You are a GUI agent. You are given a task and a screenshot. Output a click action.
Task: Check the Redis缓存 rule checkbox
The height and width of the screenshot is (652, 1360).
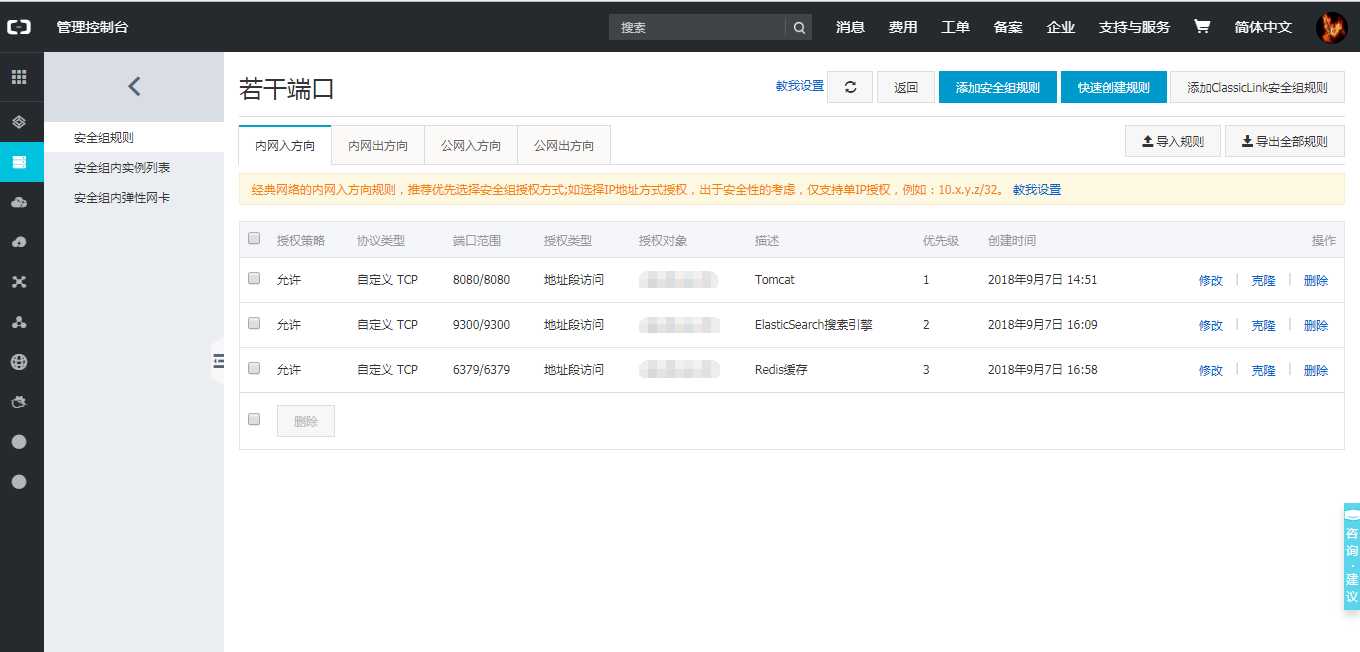254,368
